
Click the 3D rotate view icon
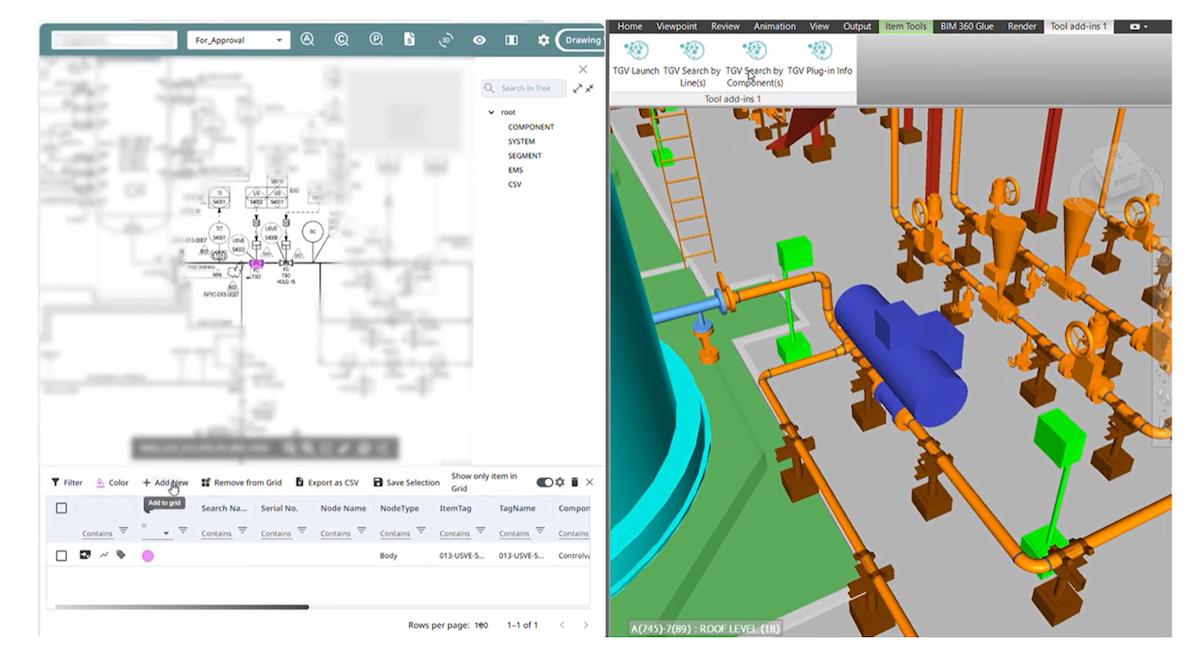tap(446, 40)
